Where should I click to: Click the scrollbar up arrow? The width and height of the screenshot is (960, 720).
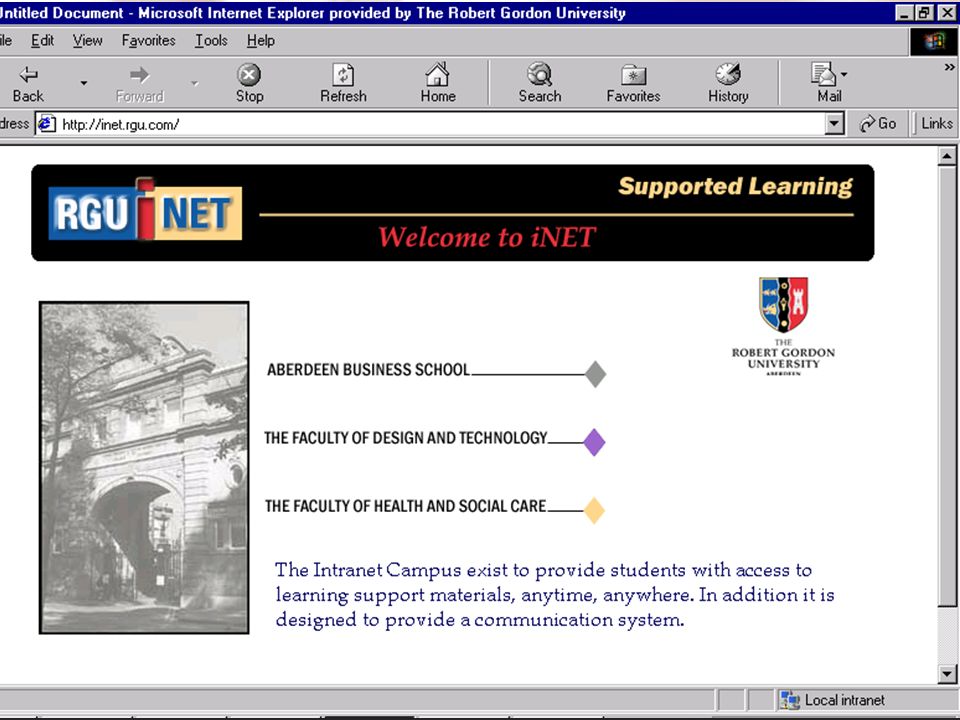947,156
